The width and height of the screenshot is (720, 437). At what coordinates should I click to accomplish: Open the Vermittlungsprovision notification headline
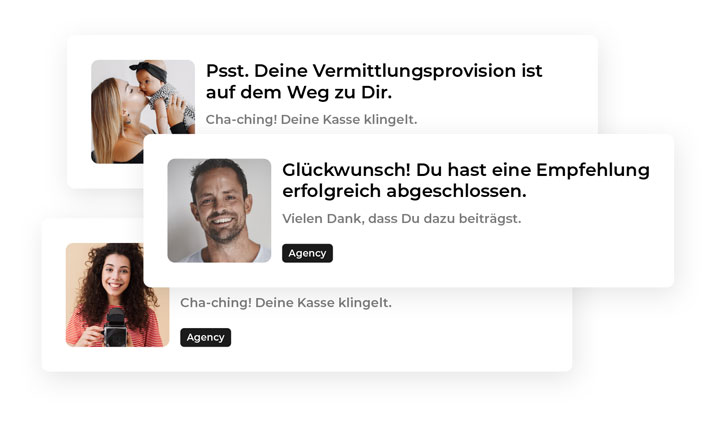tap(374, 81)
